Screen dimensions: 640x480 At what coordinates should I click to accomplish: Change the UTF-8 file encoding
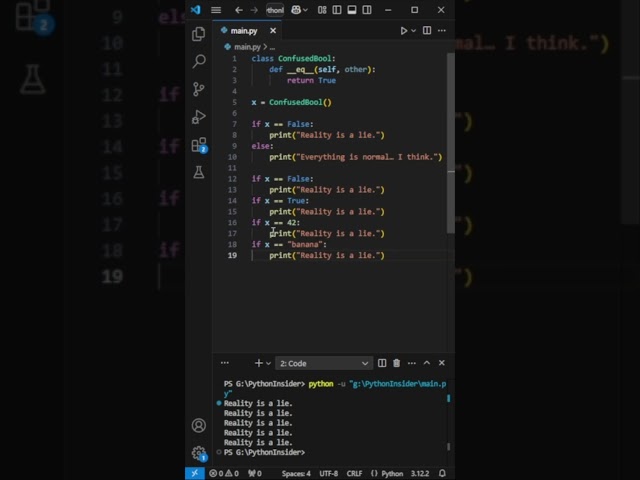pos(329,473)
